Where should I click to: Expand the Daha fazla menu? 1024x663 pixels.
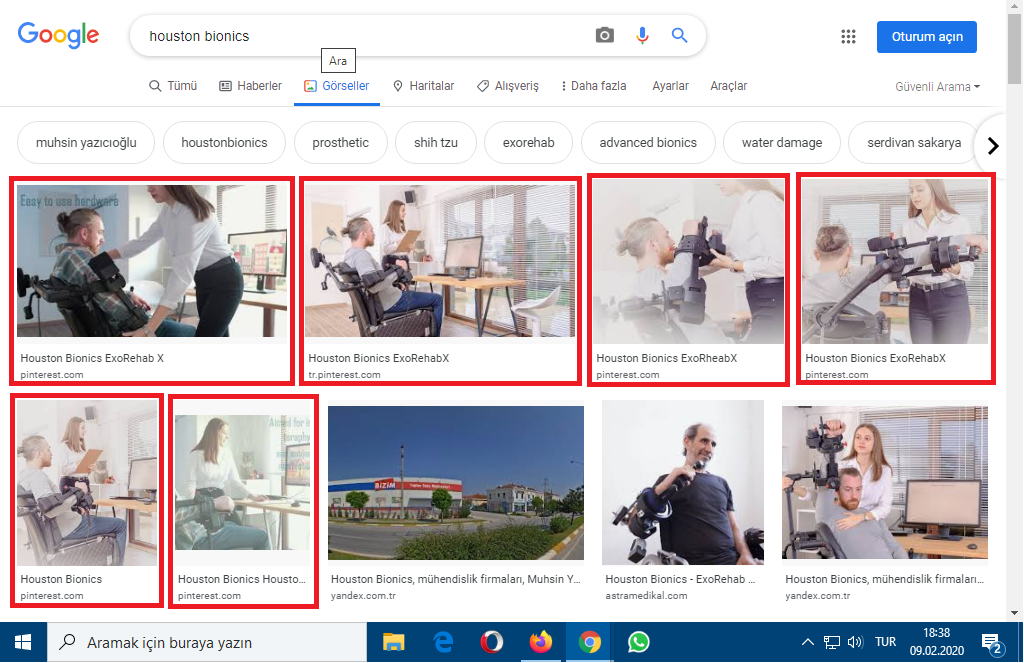tap(594, 86)
